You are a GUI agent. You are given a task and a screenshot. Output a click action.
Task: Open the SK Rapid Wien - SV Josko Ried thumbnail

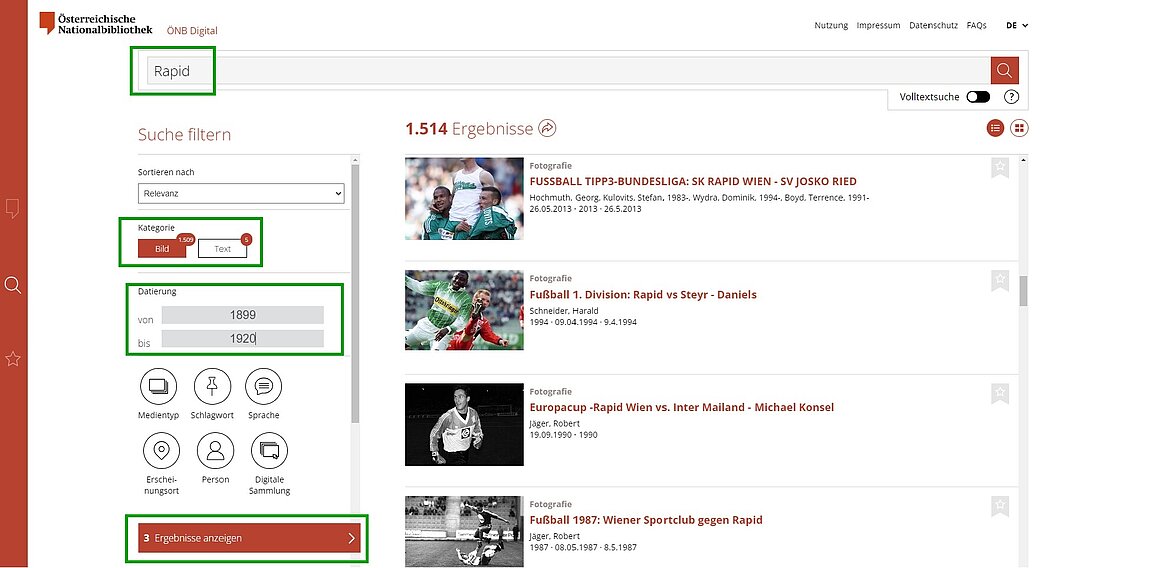pyautogui.click(x=464, y=198)
